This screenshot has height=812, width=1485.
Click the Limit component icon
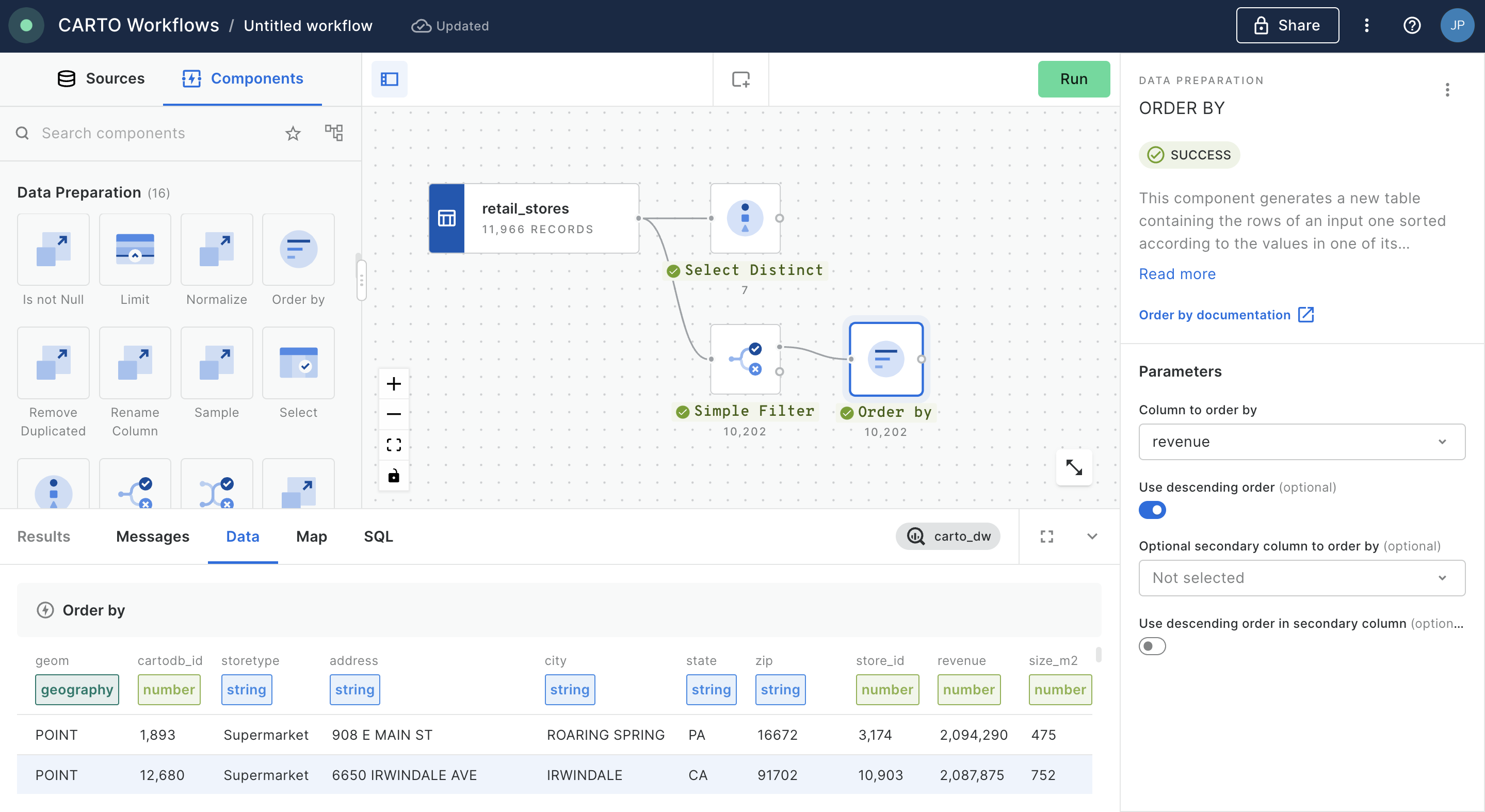[134, 250]
